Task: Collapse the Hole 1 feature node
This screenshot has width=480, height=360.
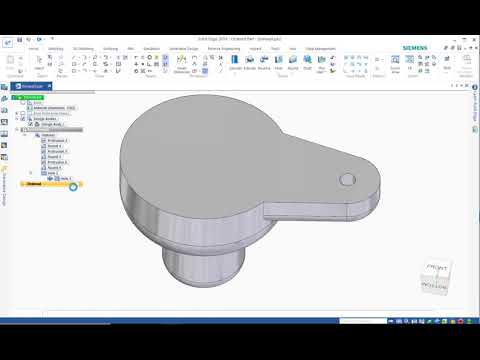Action: (x=31, y=173)
